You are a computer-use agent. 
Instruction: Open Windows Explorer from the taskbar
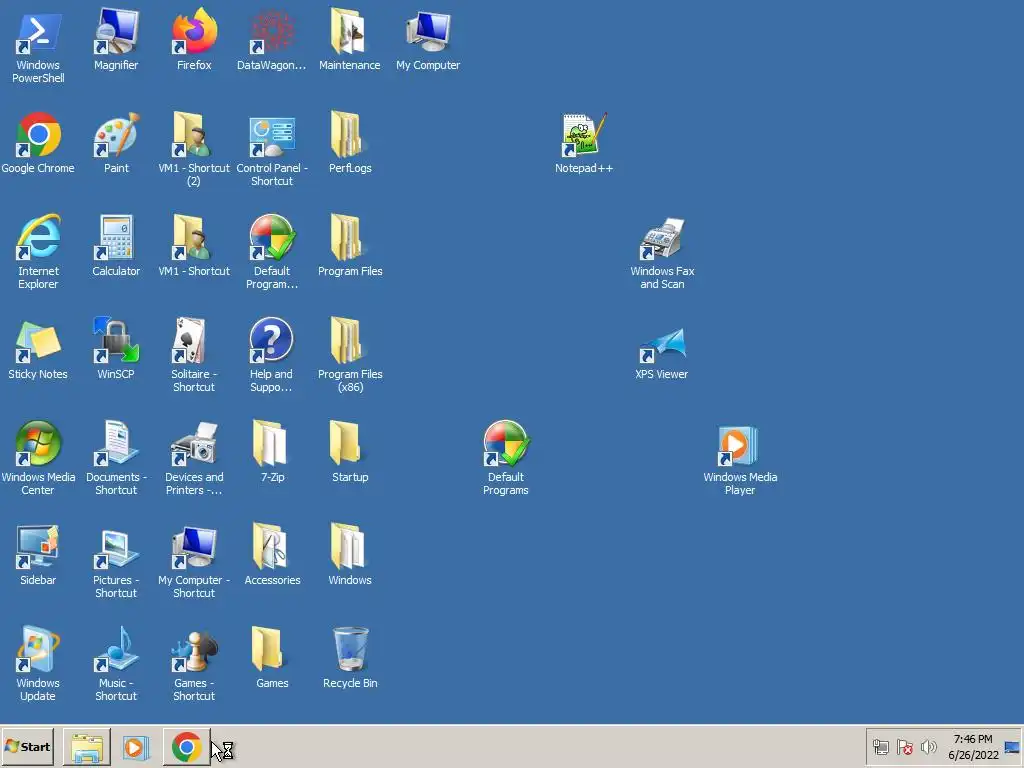point(87,746)
